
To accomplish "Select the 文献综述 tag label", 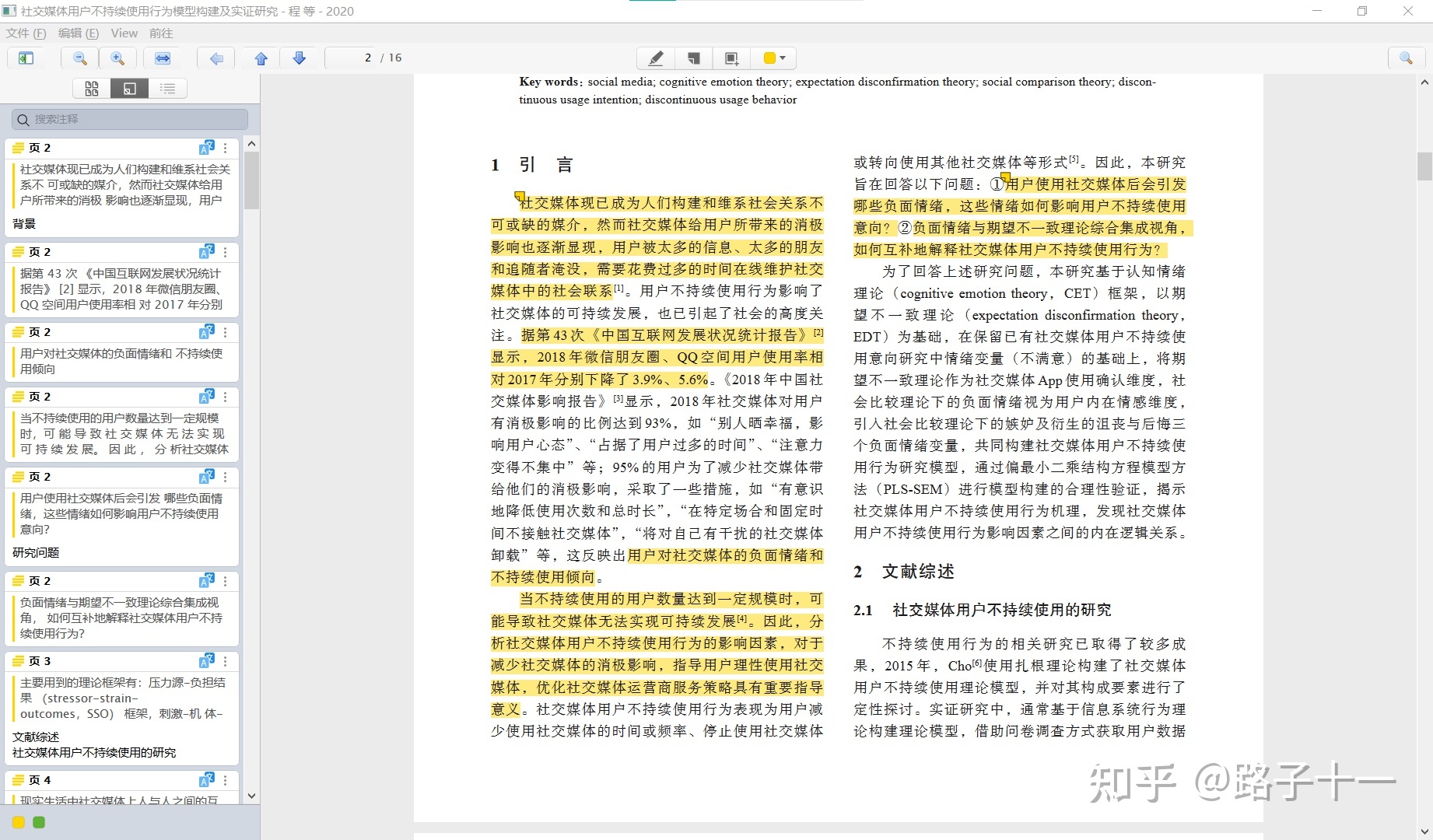I will (36, 737).
